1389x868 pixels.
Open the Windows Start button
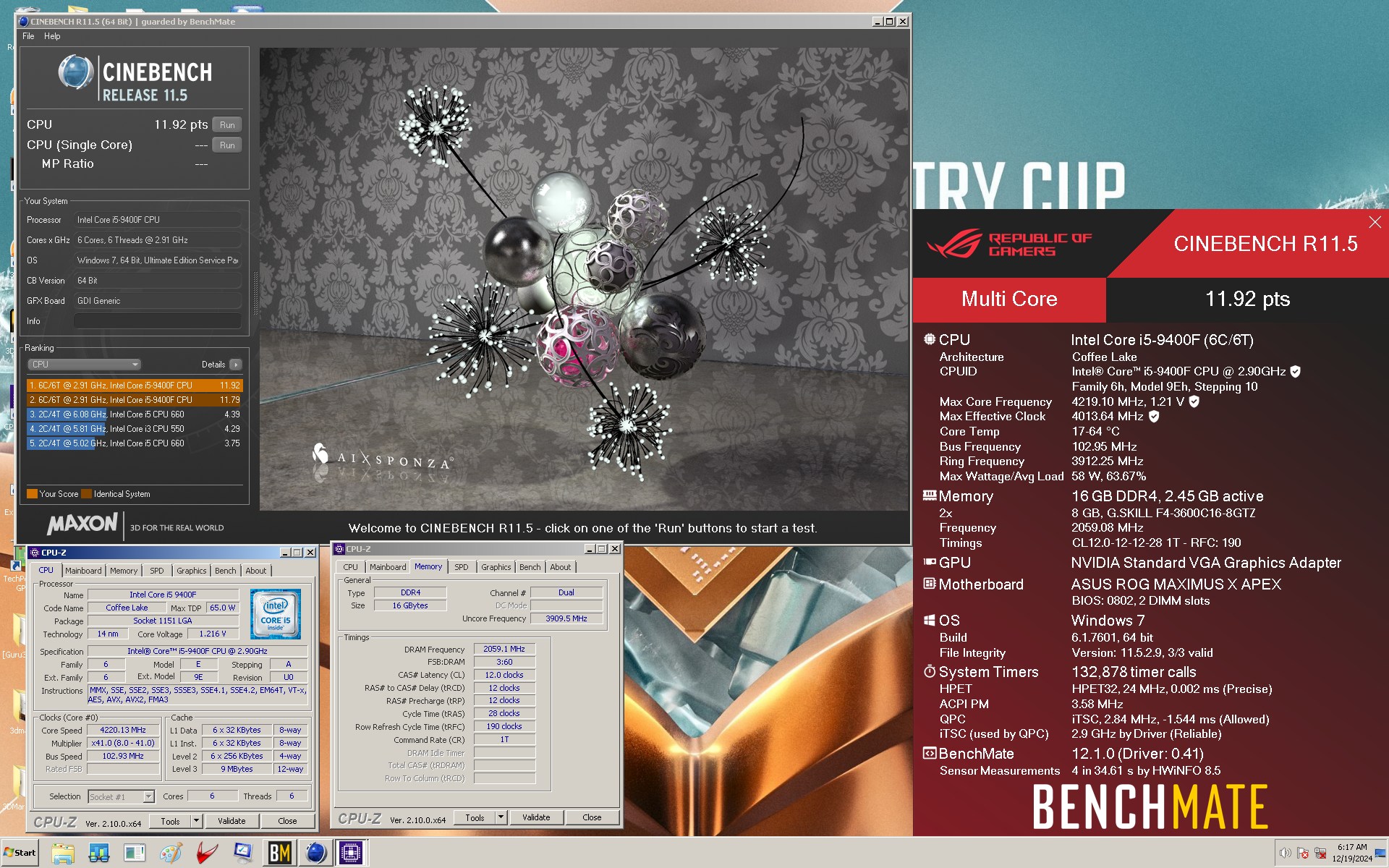20,853
